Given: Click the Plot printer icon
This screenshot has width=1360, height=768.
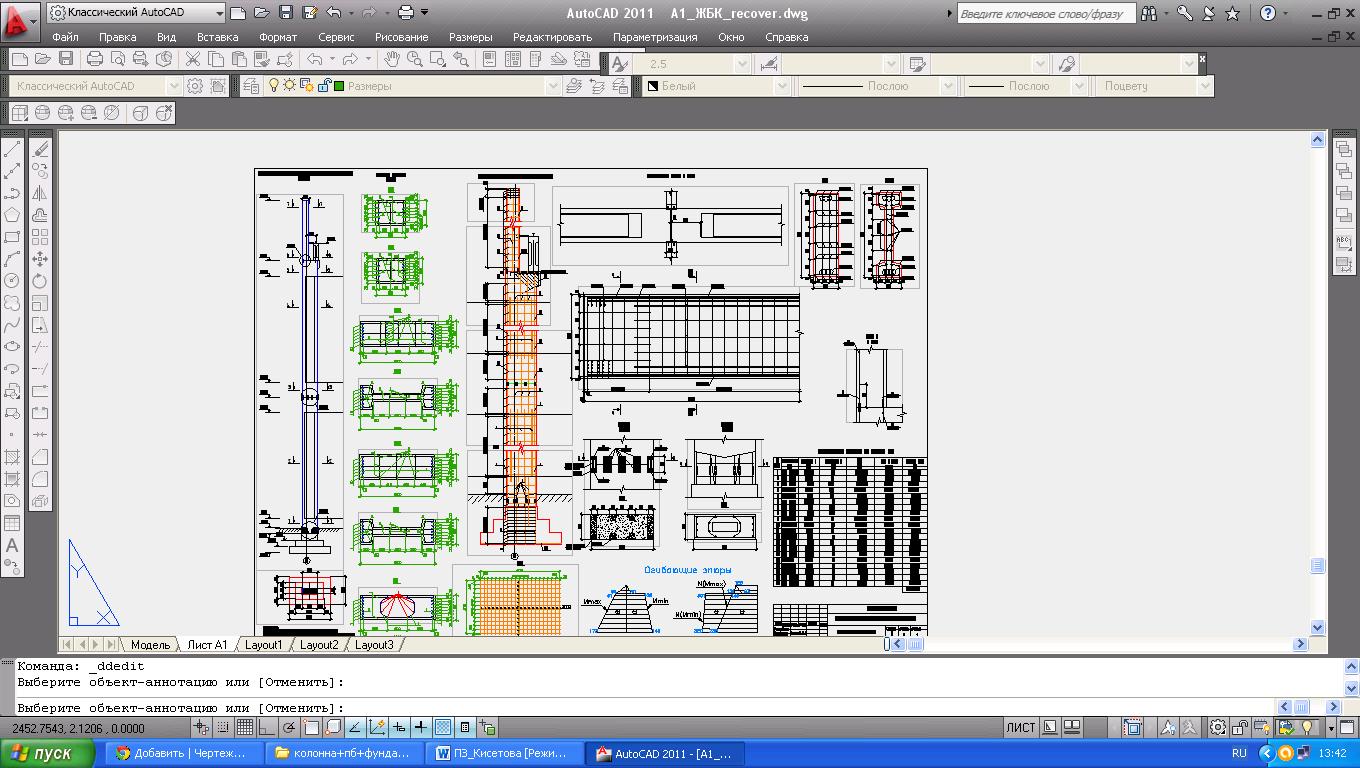Looking at the screenshot, I should tap(95, 60).
